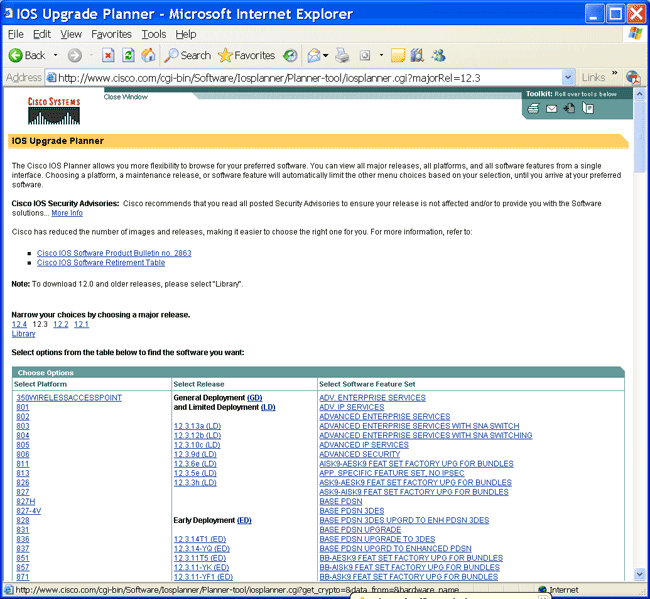This screenshot has width=650, height=599.
Task: Follow the More Info link
Action: (x=67, y=213)
